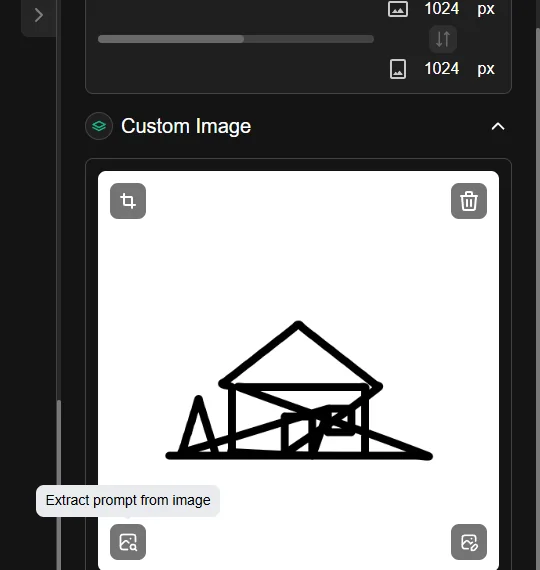Adjust the image size slider track
This screenshot has height=570, width=540.
tap(236, 39)
